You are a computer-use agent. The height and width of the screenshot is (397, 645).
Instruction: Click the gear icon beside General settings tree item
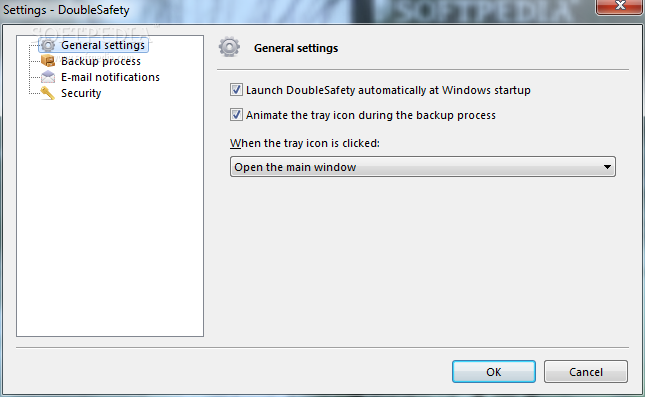click(48, 45)
